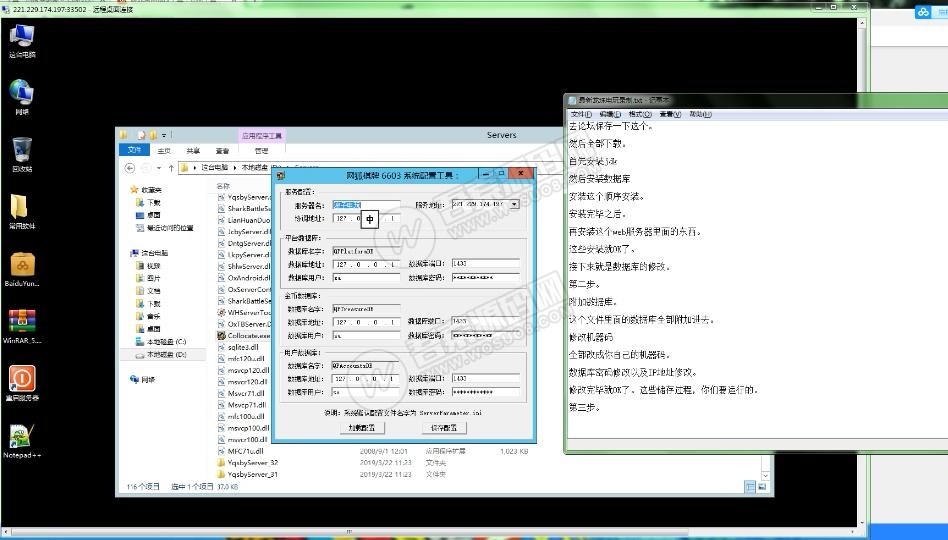Open the 文件 tab in explorer ribbon
This screenshot has width=948, height=540.
134,150
